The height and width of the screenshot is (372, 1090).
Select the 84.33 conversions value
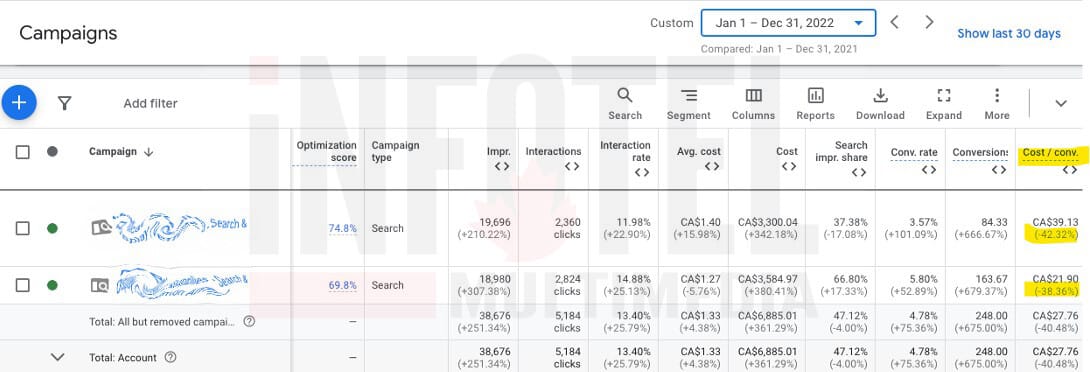point(993,223)
